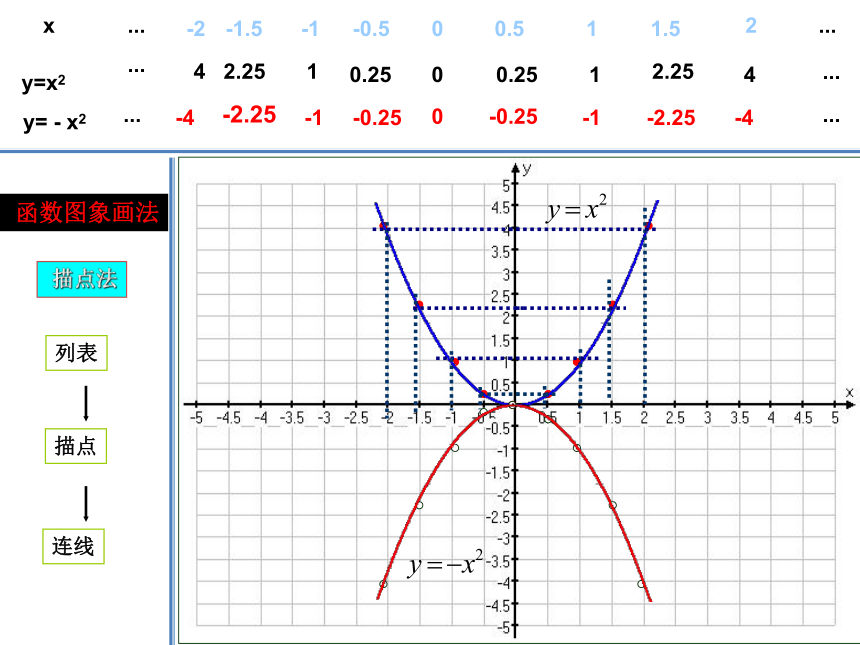Click the -3 tick label on the x axis
The width and height of the screenshot is (860, 645).
click(324, 418)
